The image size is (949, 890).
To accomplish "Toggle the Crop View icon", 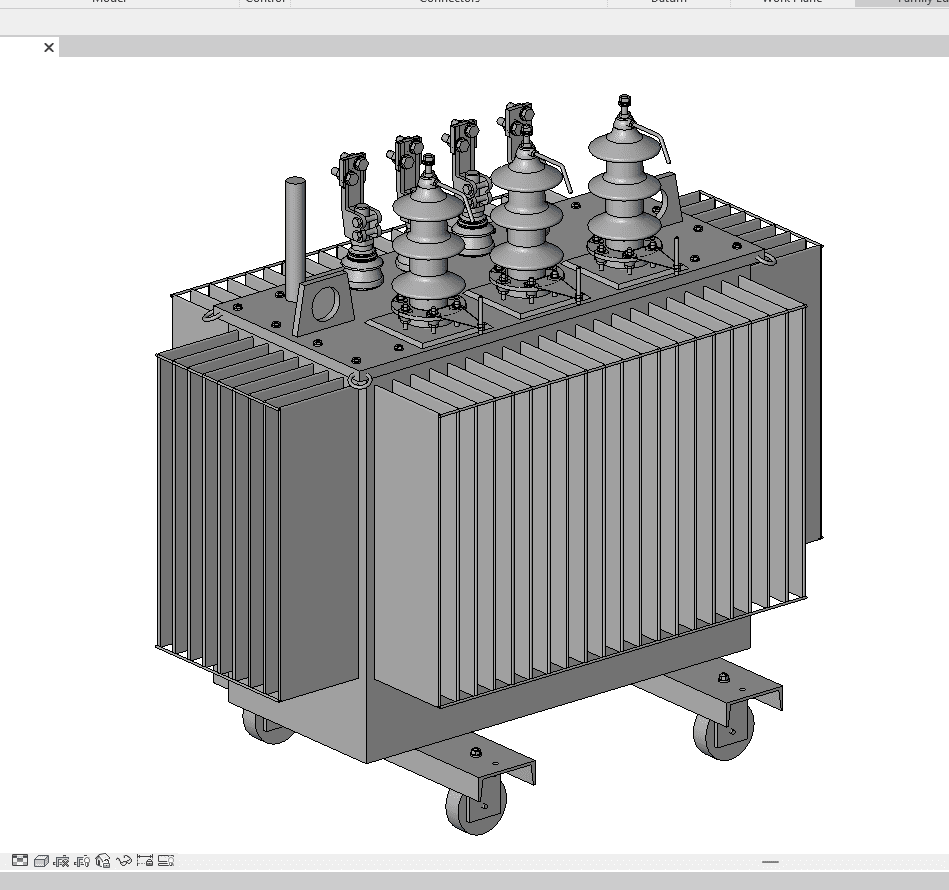I will [x=62, y=860].
